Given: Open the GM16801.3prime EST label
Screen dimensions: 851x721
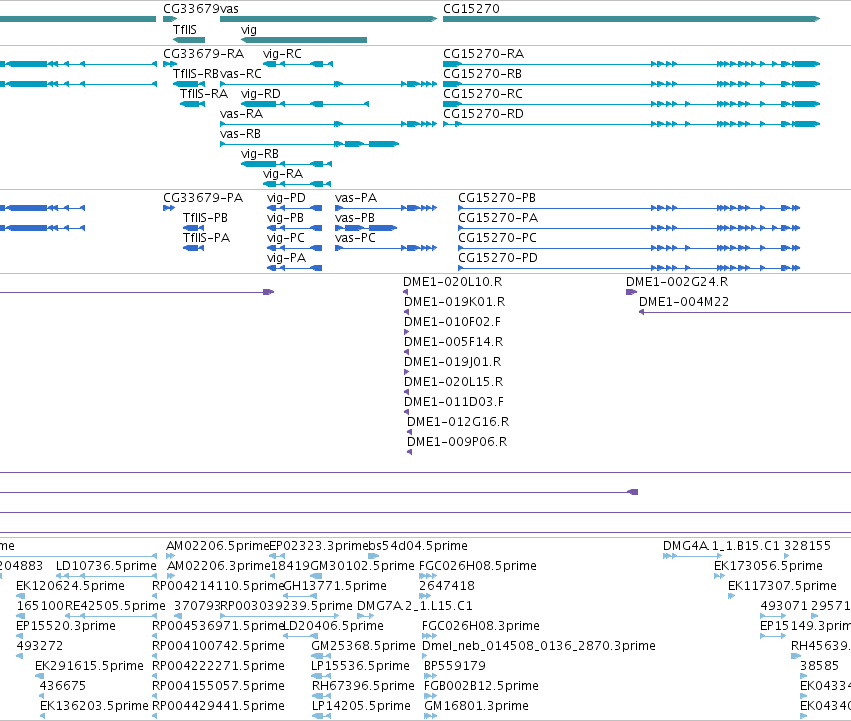Looking at the screenshot, I should tap(476, 706).
